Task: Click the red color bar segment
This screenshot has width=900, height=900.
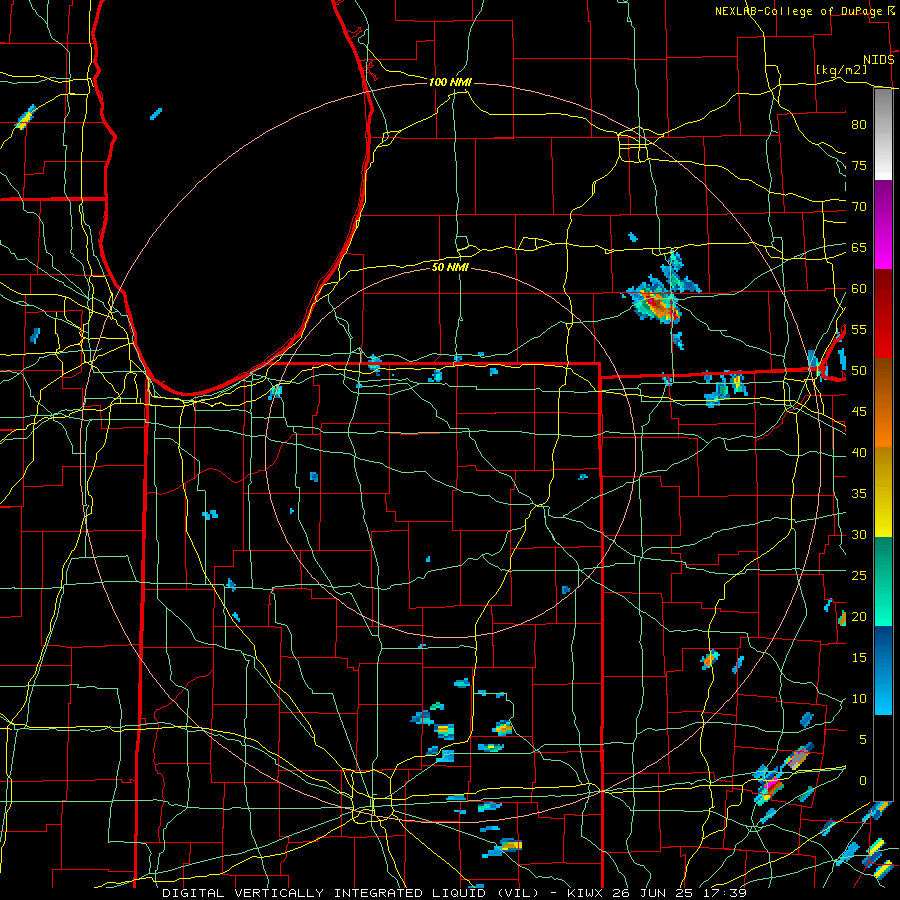Action: pos(883,314)
